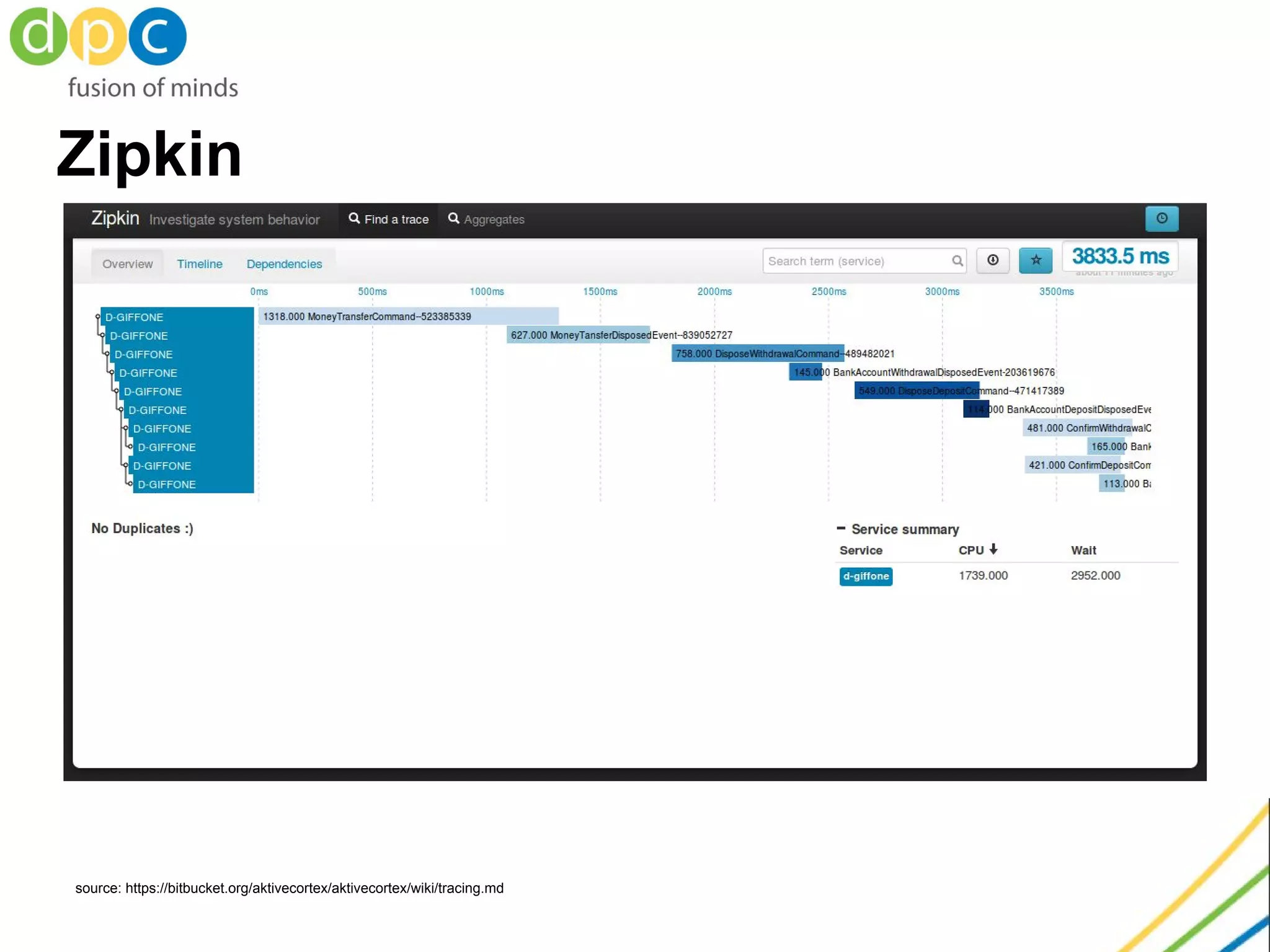Click the bitbucket source URL text
The image size is (1270, 952).
pyautogui.click(x=314, y=888)
